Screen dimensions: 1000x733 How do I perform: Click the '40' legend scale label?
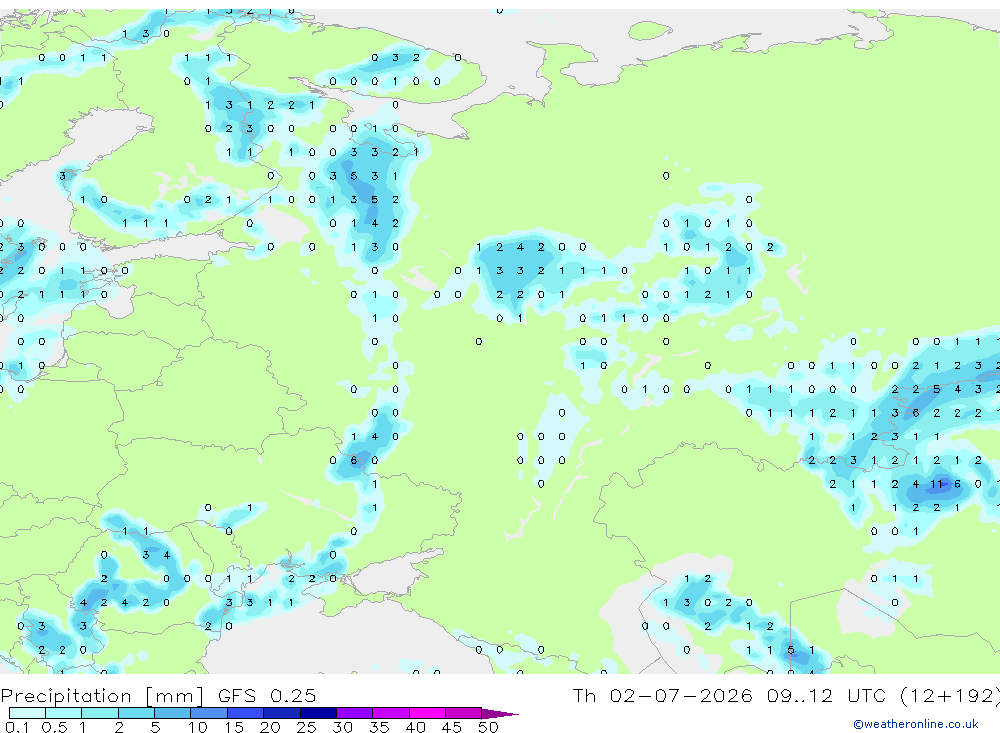(x=415, y=727)
